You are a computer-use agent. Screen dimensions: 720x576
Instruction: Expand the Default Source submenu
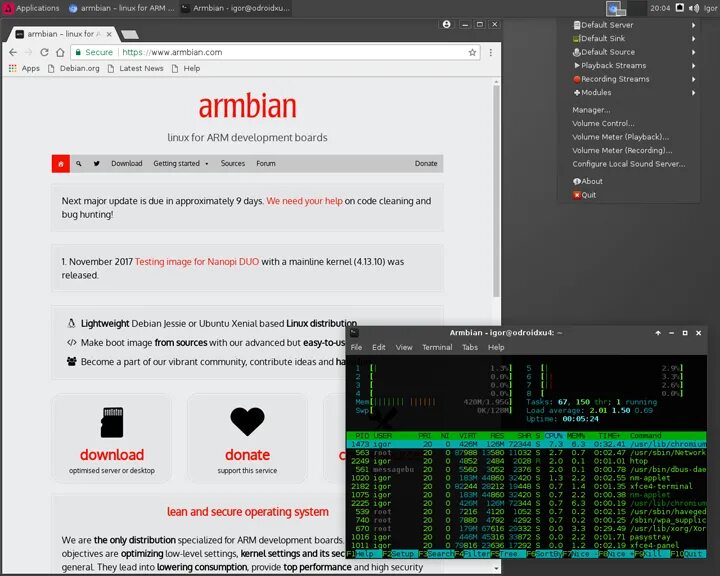pos(629,52)
